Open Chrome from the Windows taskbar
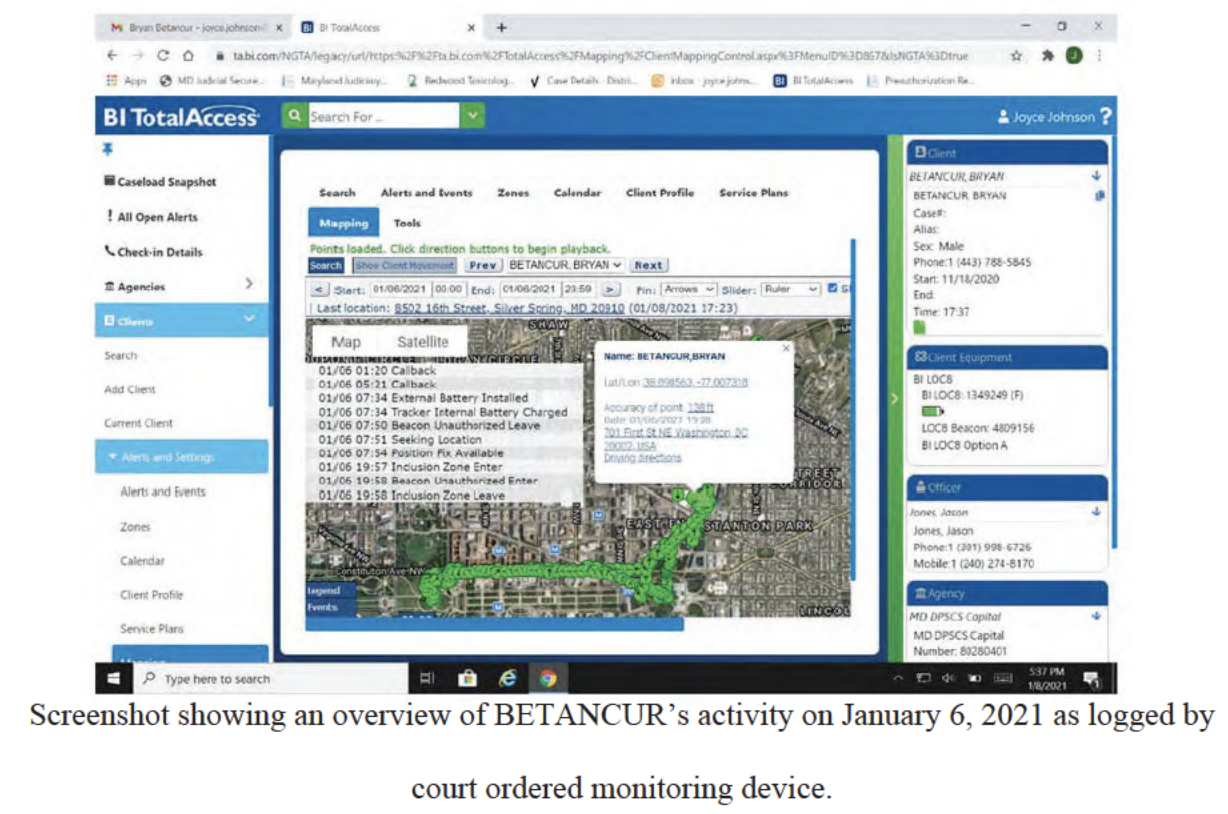 tap(547, 678)
